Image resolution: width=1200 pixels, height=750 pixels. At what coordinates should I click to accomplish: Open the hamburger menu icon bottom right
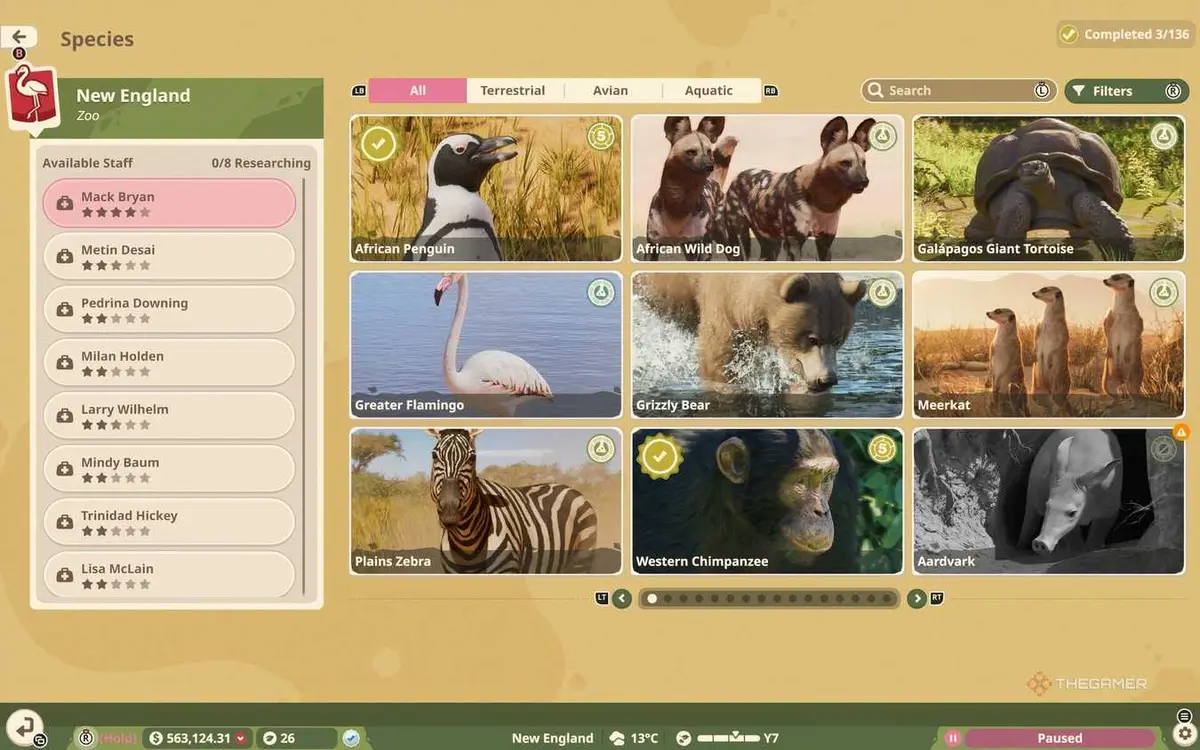pyautogui.click(x=1185, y=715)
